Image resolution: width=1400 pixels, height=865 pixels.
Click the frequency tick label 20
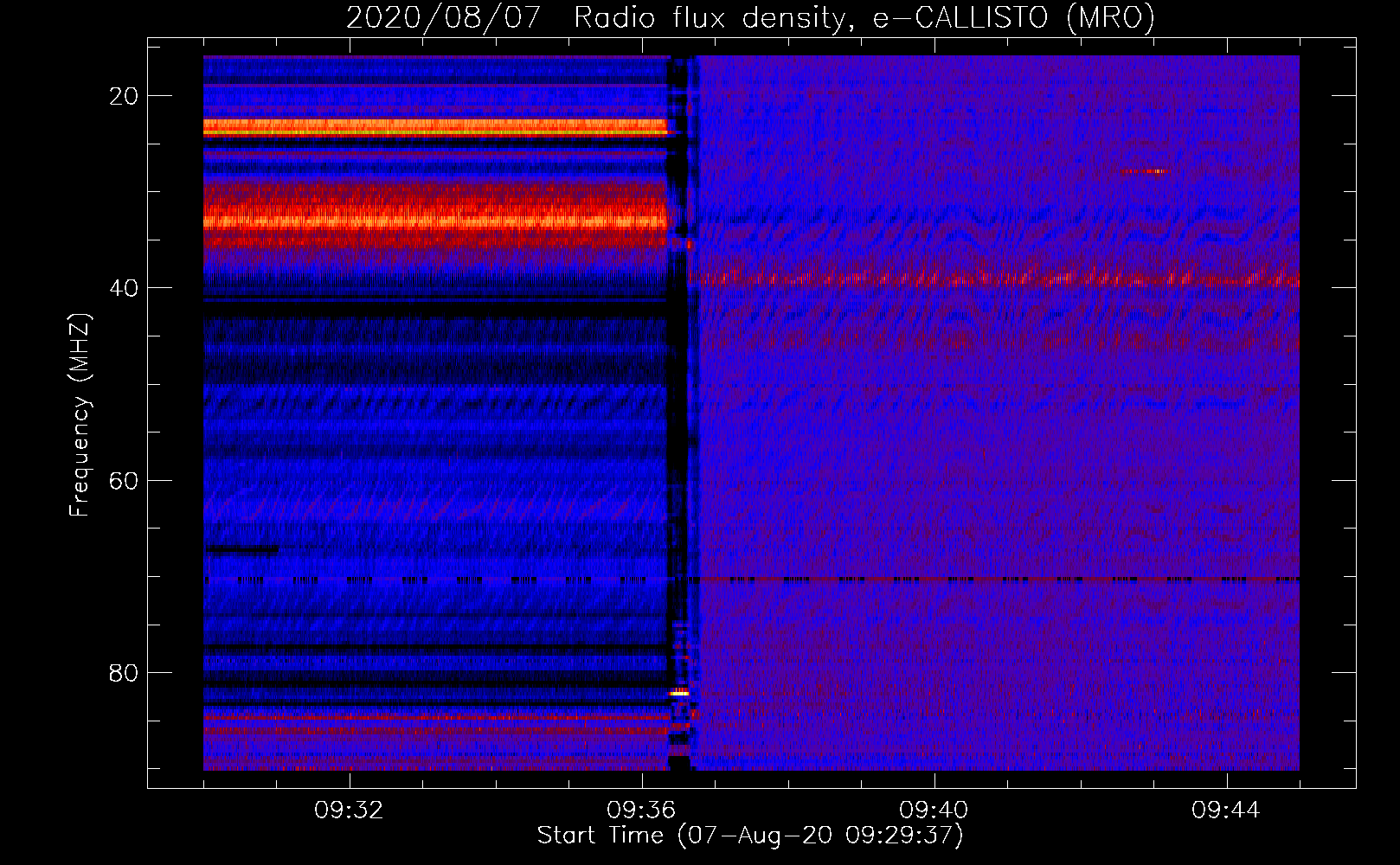click(124, 96)
